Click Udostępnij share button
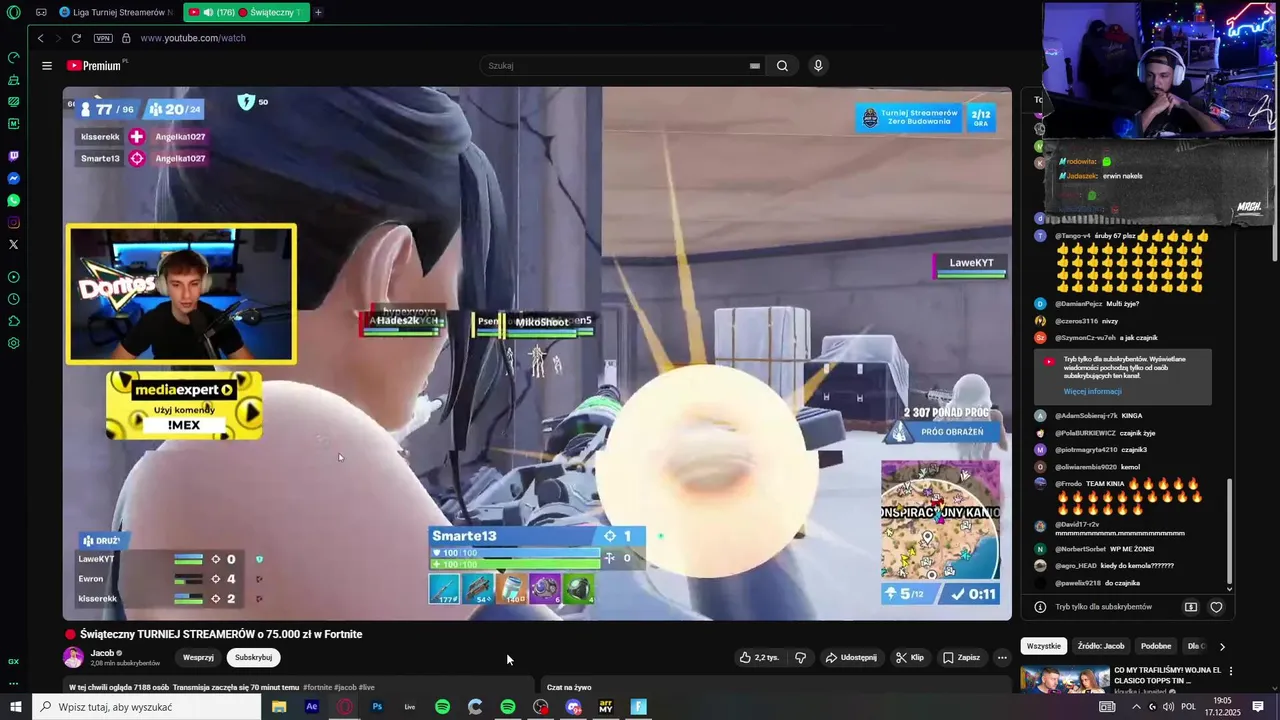 pos(851,657)
